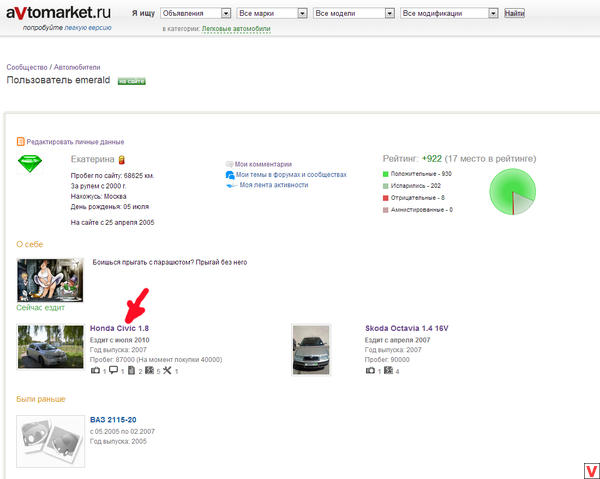Try the легкую версию link
600x479 pixels.
pos(88,28)
